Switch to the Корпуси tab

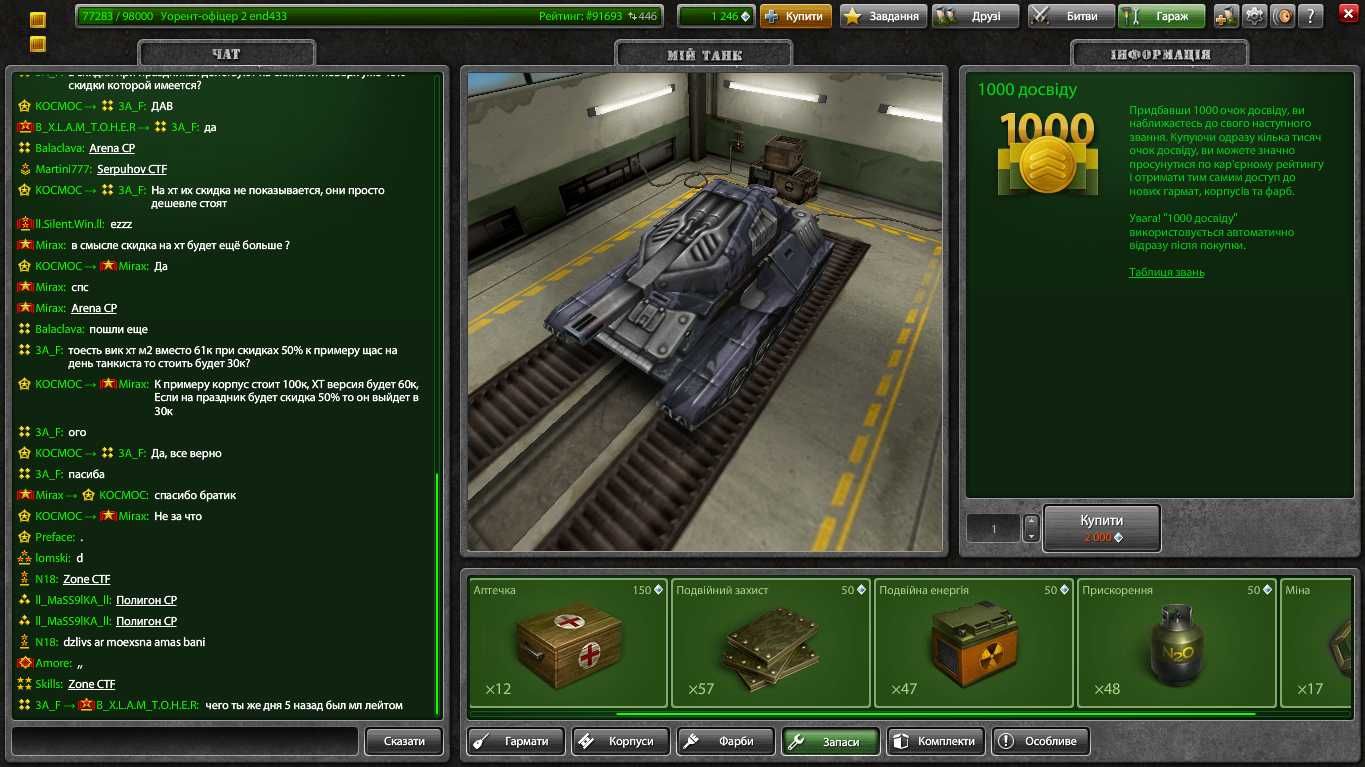(x=619, y=741)
